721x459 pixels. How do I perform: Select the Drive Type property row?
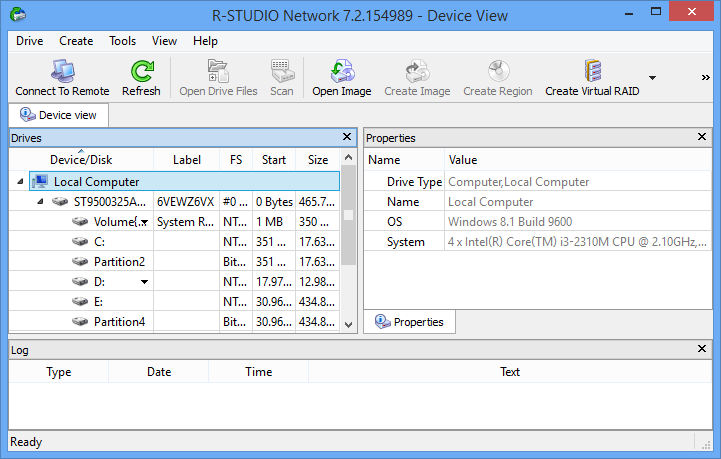[538, 182]
